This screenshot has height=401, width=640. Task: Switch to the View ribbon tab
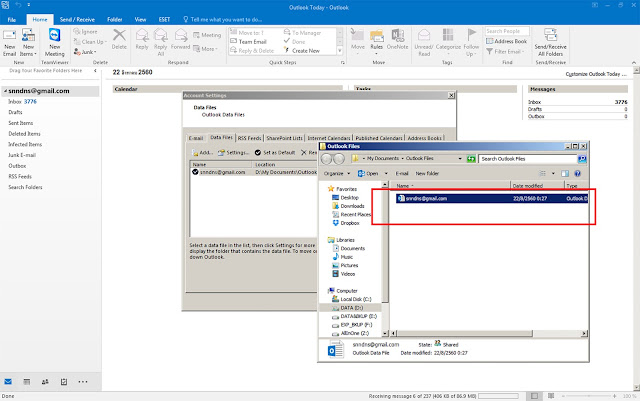[x=140, y=20]
